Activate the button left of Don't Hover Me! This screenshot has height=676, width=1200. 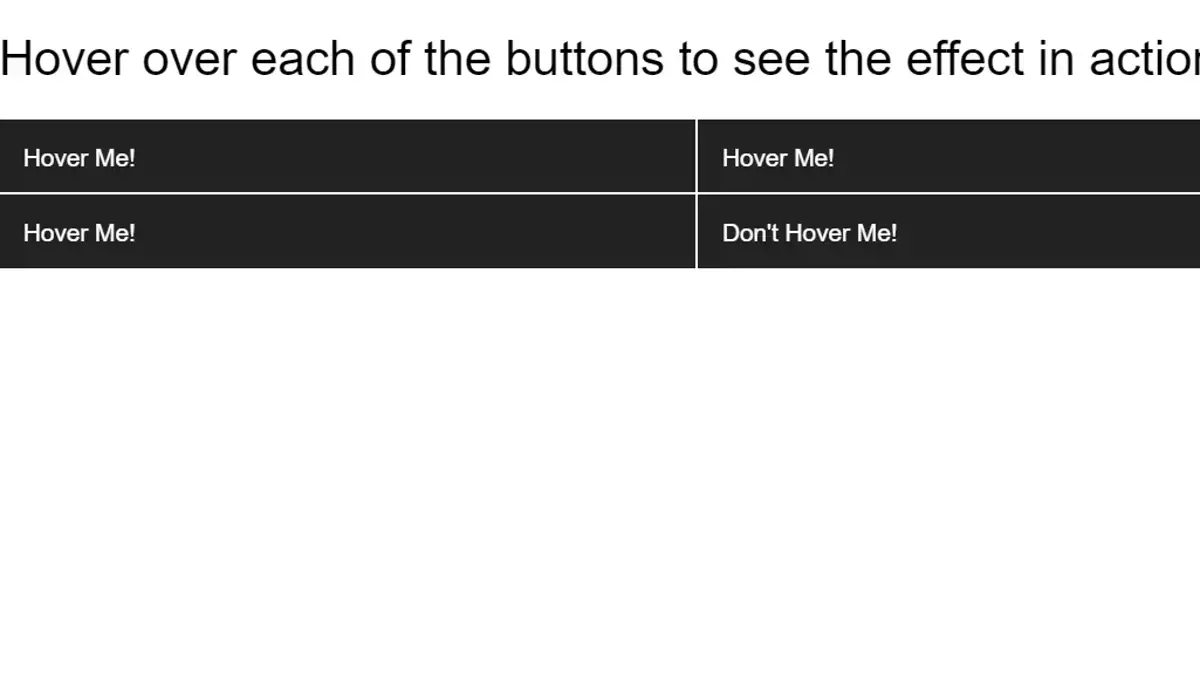347,231
